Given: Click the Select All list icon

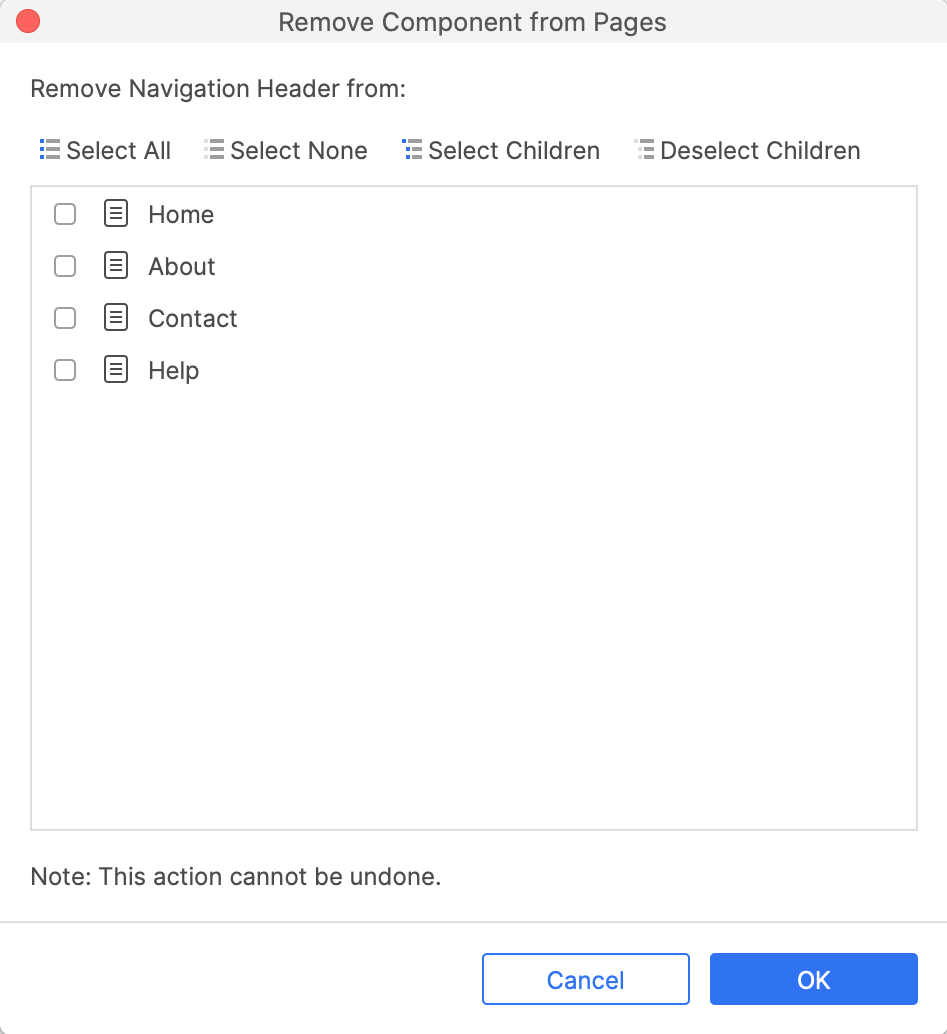Looking at the screenshot, I should [49, 150].
